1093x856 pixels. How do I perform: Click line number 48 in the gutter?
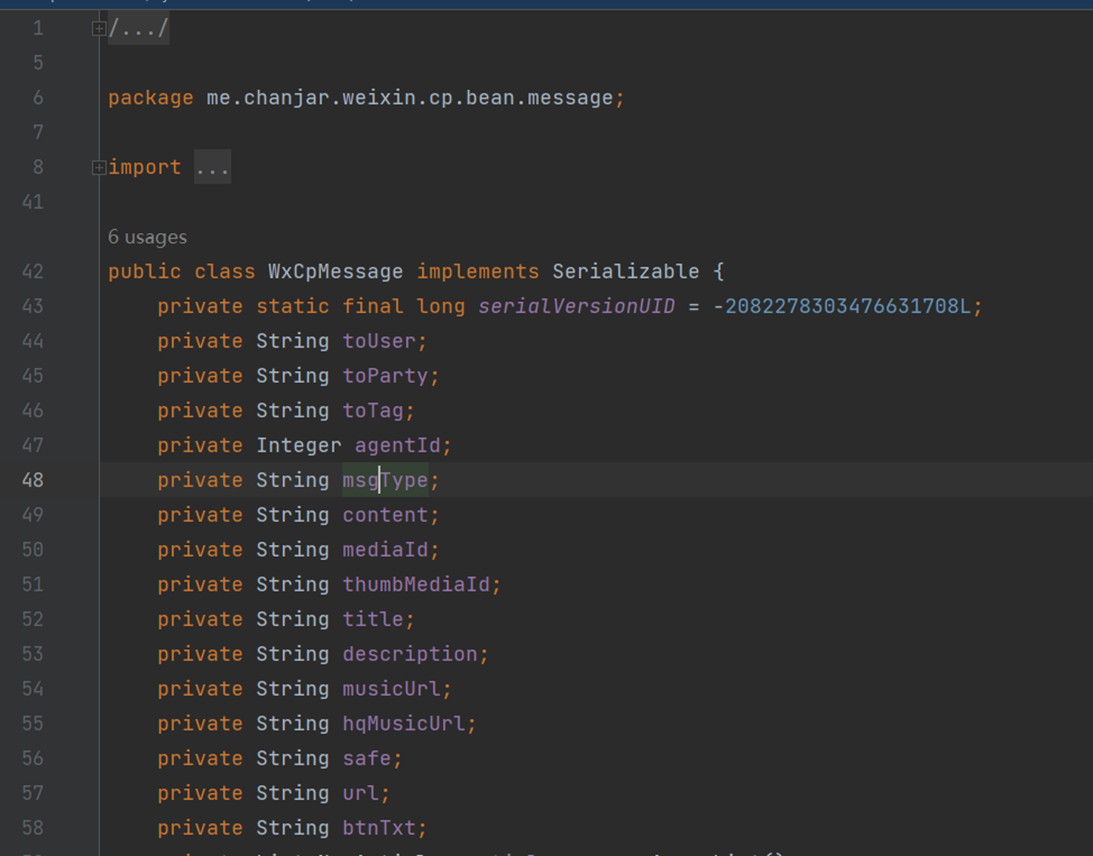tap(33, 480)
